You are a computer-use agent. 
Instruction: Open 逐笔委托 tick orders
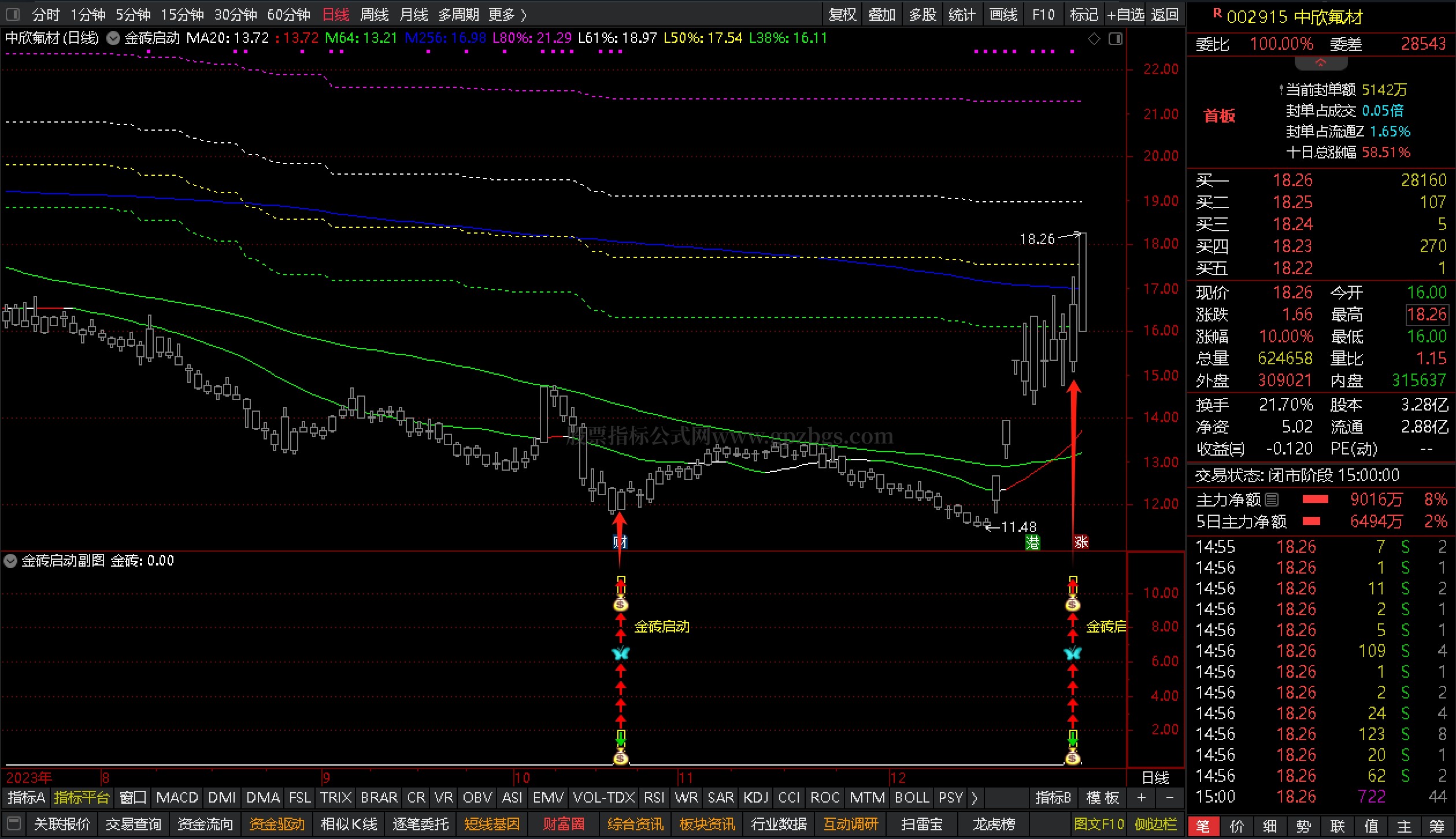tap(420, 824)
